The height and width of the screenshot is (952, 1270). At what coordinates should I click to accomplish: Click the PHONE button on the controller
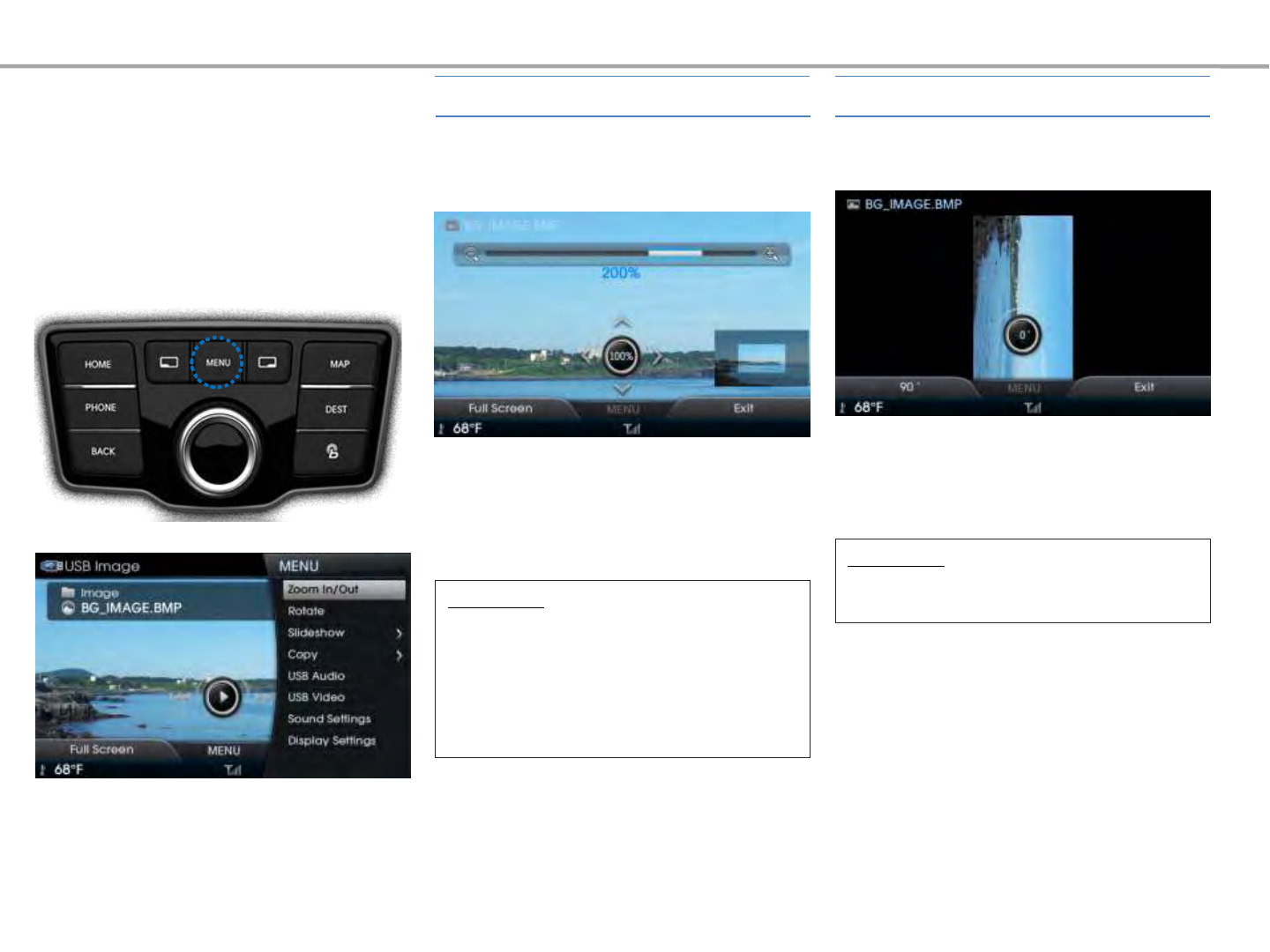pos(101,407)
